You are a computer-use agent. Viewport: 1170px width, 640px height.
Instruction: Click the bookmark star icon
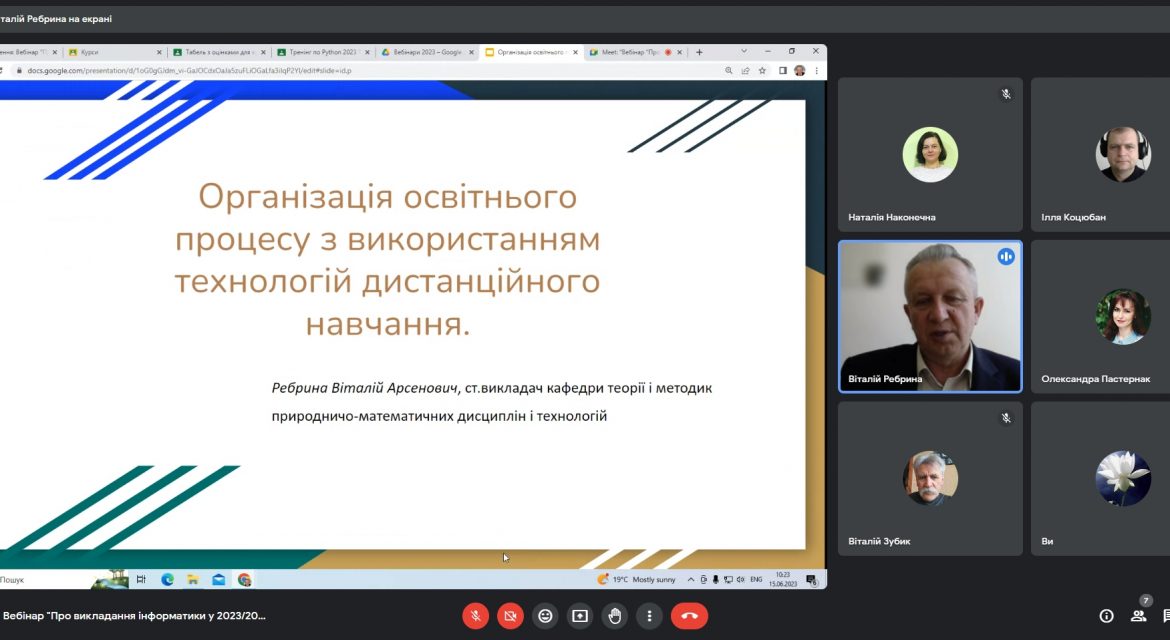pos(762,71)
